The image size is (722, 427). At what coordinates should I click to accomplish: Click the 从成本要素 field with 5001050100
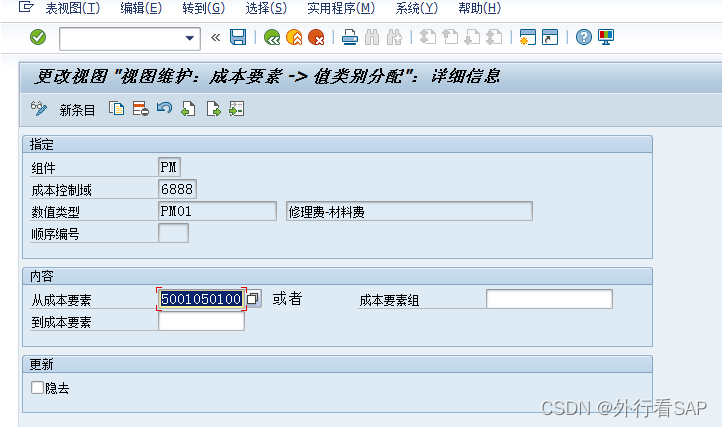point(201,299)
